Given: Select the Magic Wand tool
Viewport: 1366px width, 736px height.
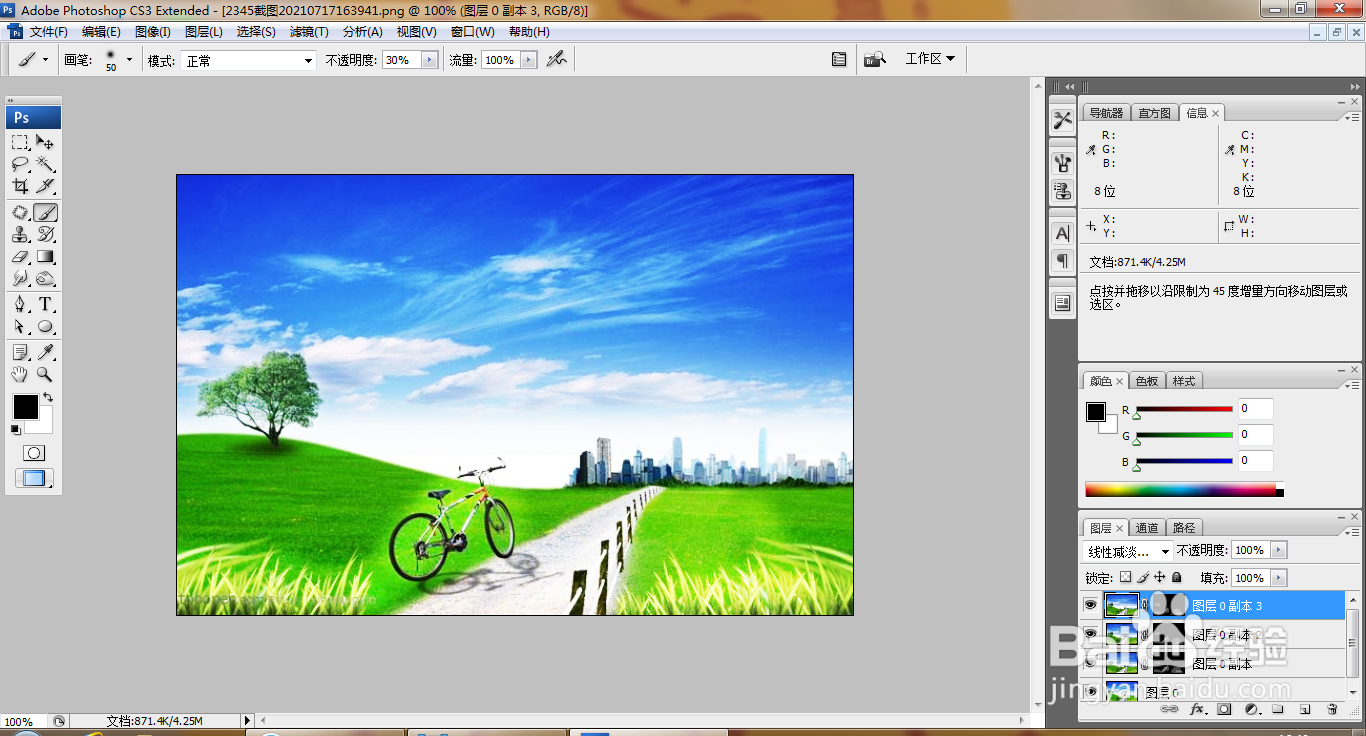Looking at the screenshot, I should 45,164.
